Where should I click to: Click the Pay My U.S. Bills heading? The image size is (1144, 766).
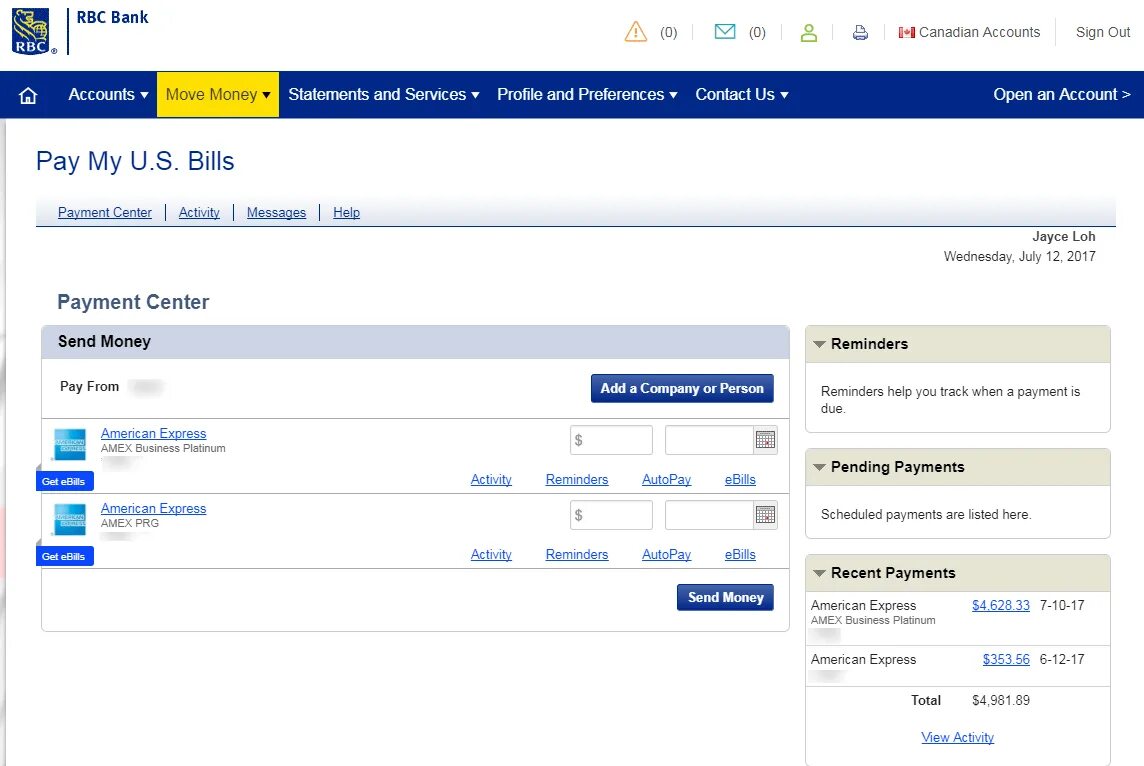coord(135,161)
